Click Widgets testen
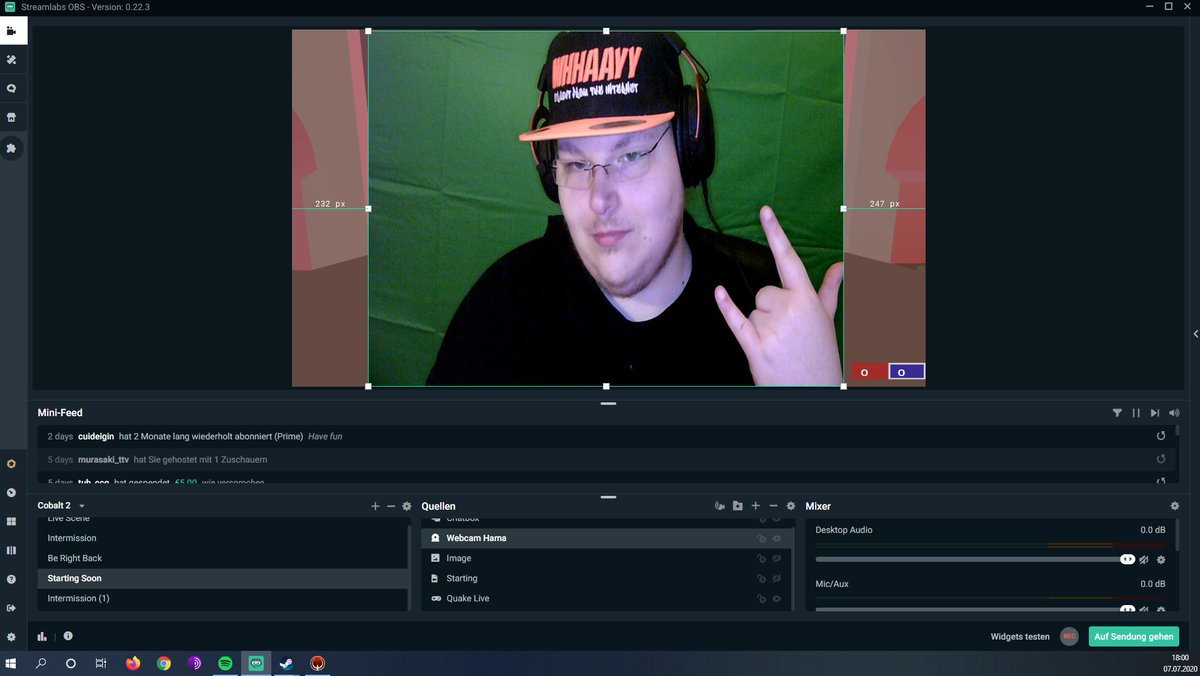The image size is (1200, 676). (x=1020, y=636)
